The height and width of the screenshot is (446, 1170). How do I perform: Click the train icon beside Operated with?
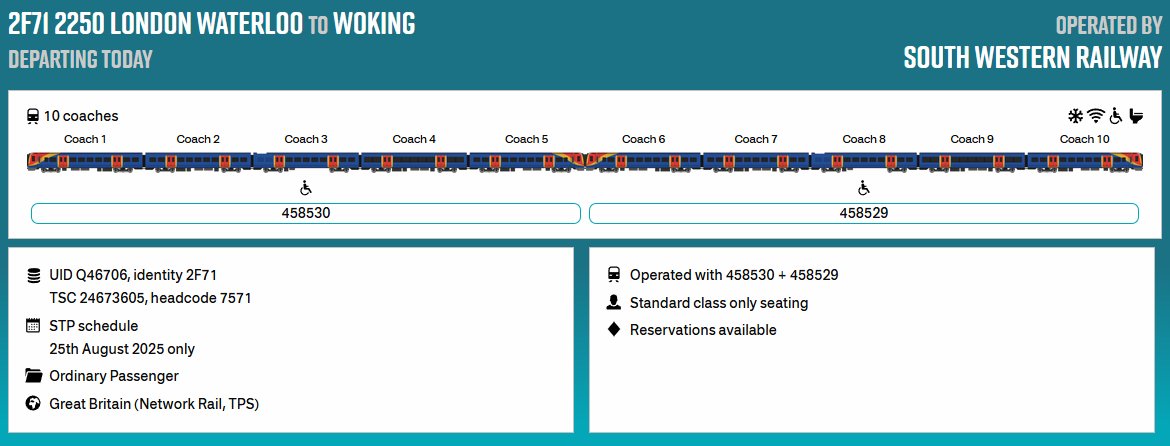point(613,274)
